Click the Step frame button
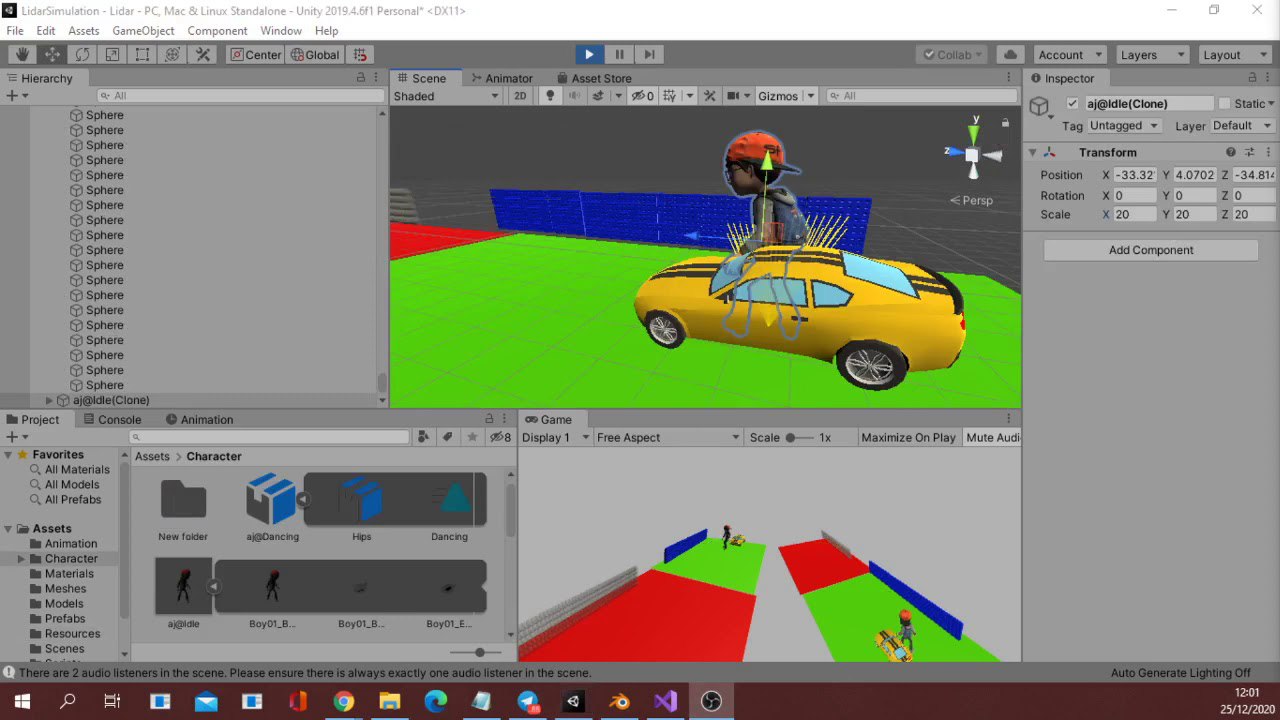Screen dimensions: 1280x720 pyautogui.click(x=649, y=55)
